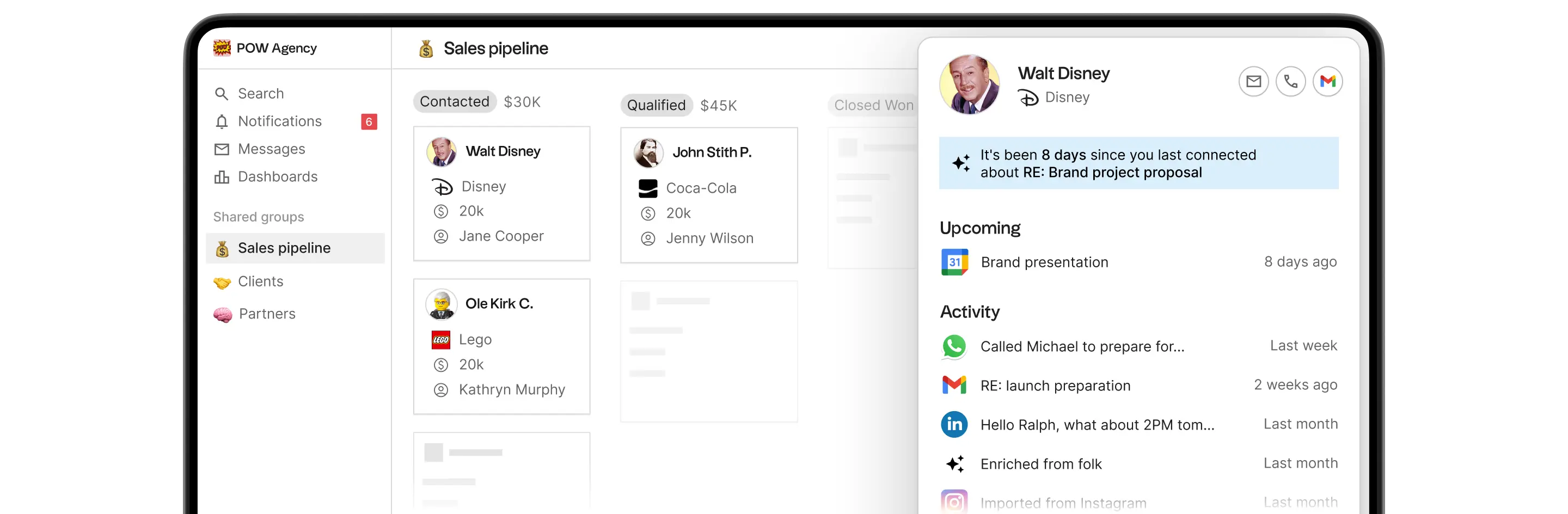The height and width of the screenshot is (514, 1568).
Task: Click the Lego logo in Ole Kirk C. card
Action: pos(440,340)
